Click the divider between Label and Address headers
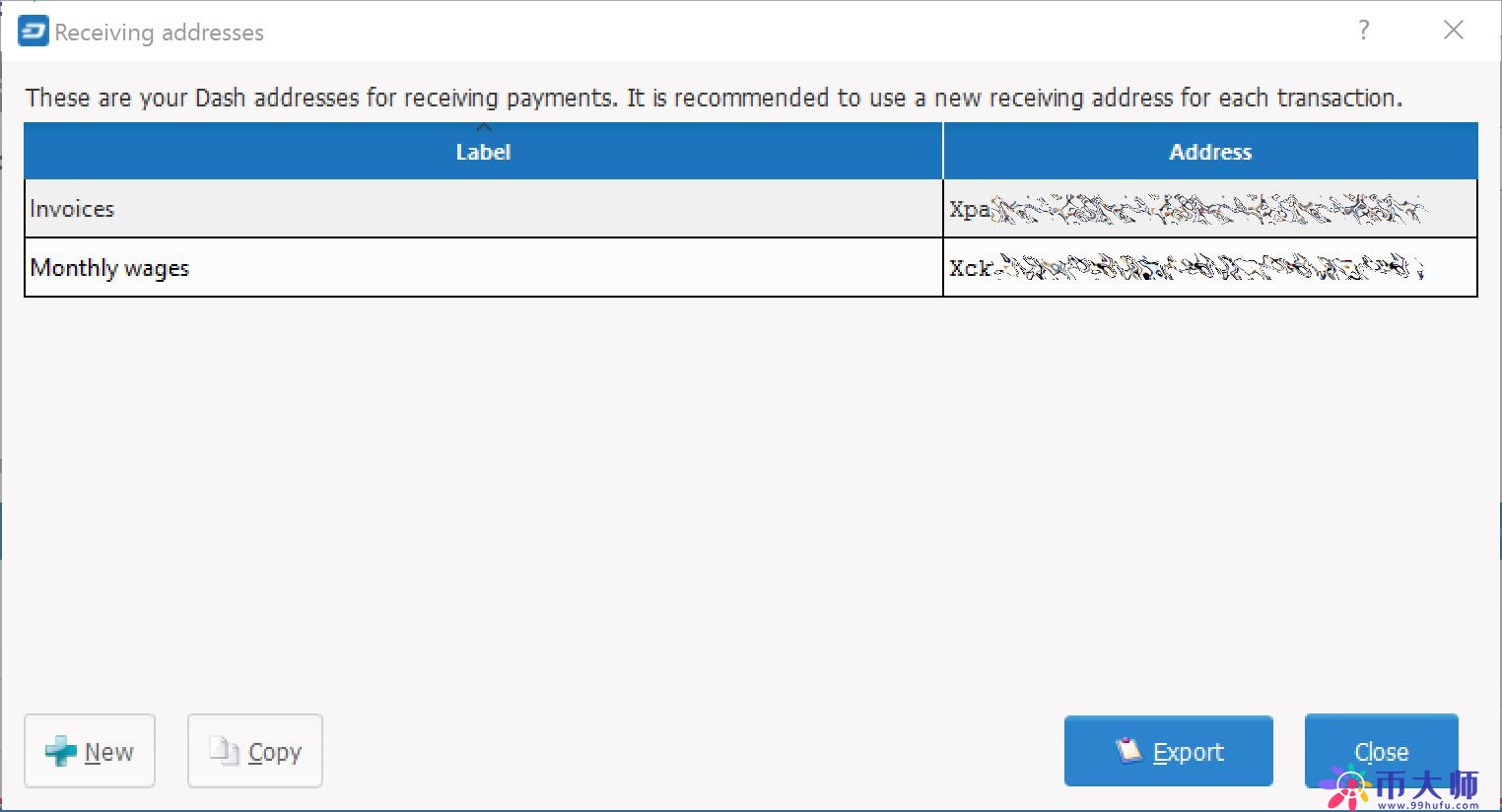Viewport: 1502px width, 812px height. 943,152
